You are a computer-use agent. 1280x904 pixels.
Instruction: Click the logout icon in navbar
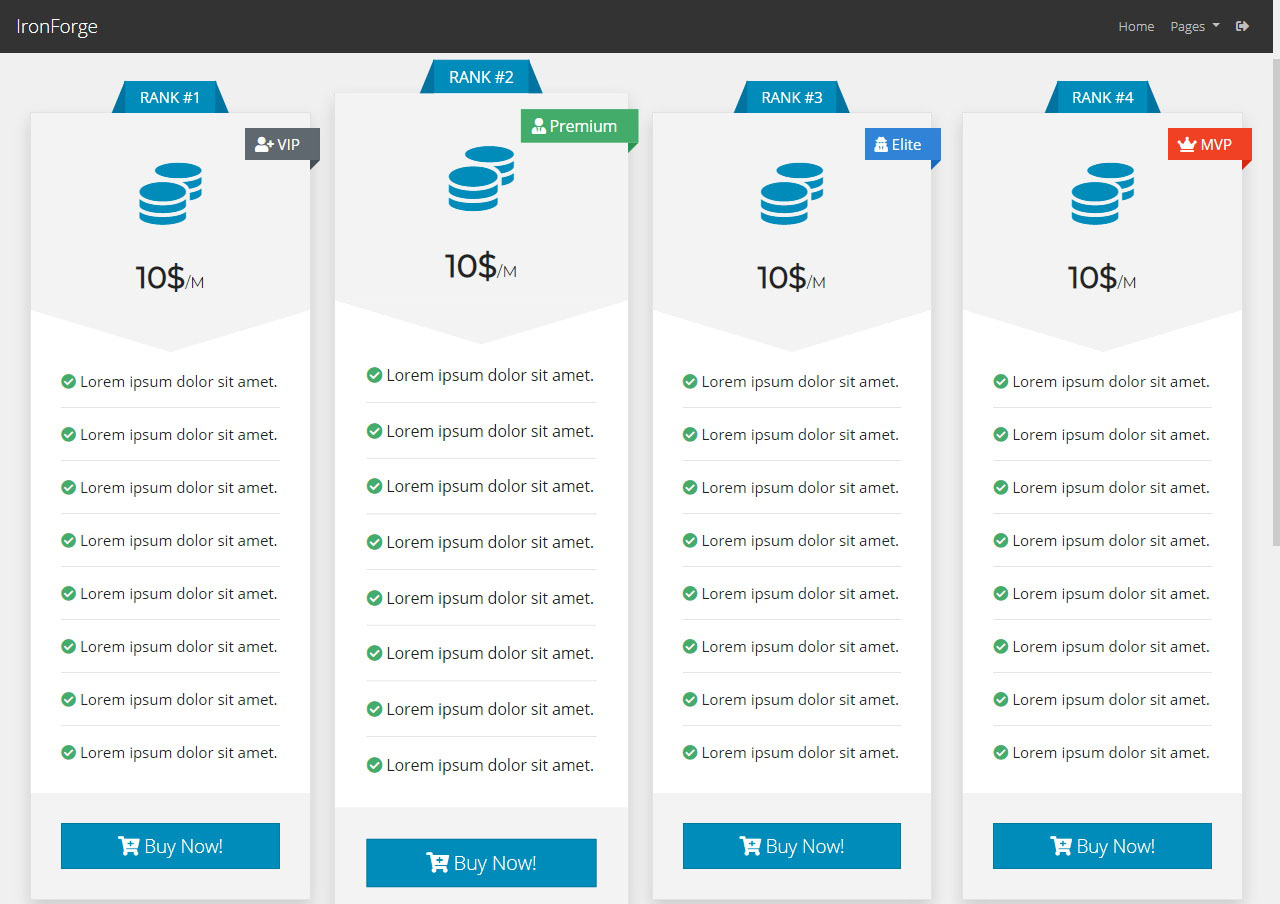tap(1242, 26)
